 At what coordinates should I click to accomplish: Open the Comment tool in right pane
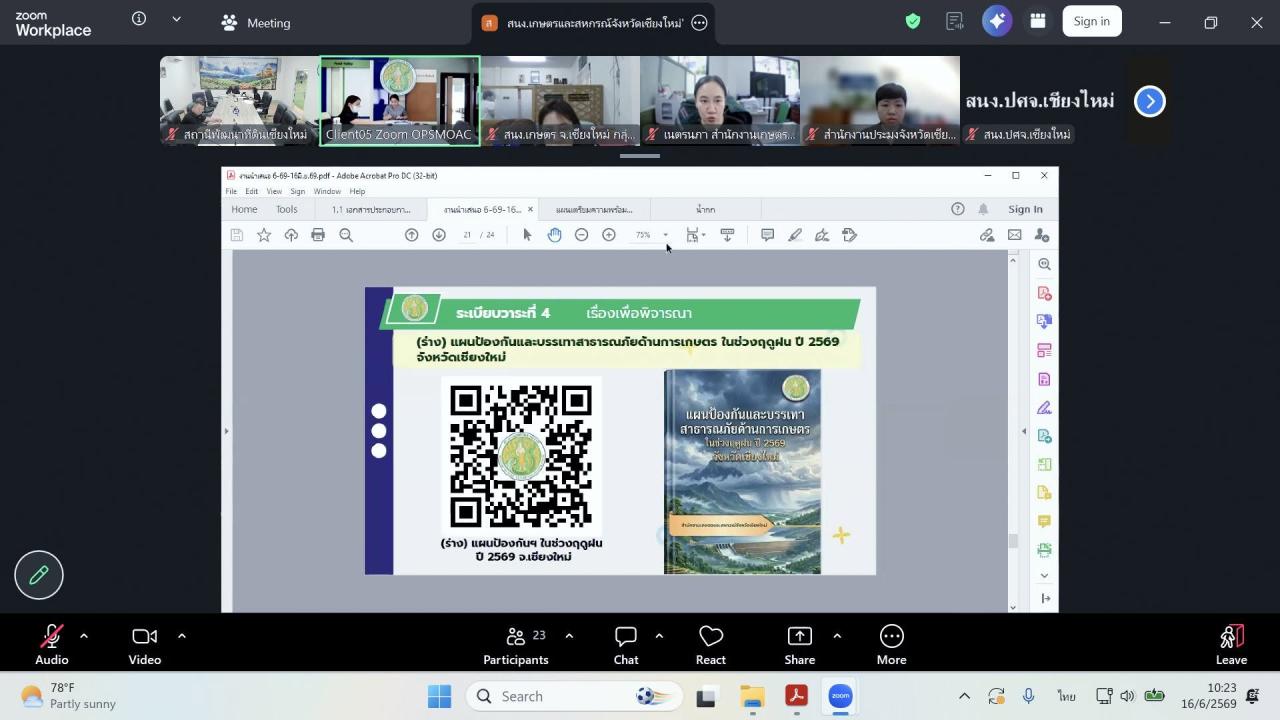[1044, 521]
